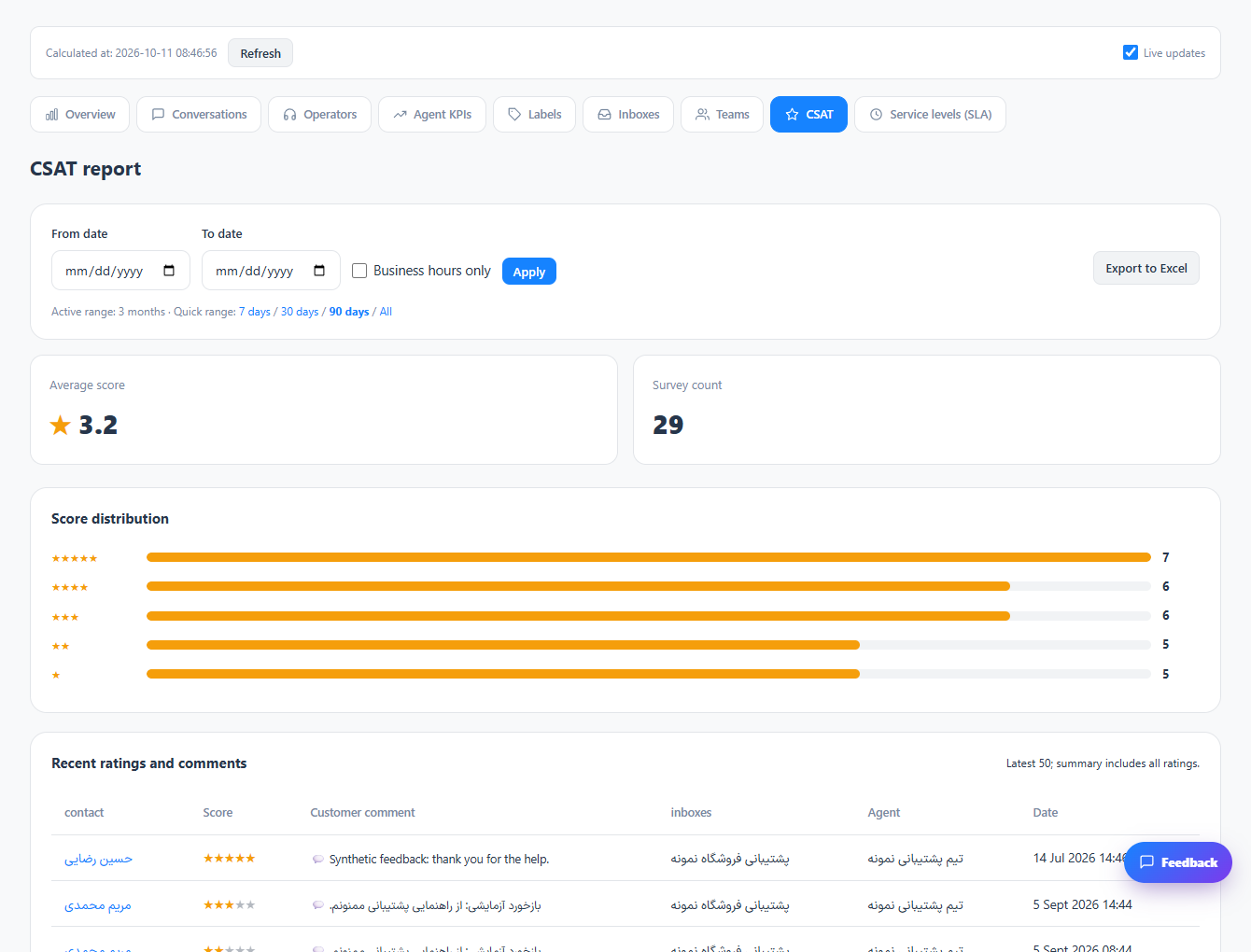This screenshot has width=1251, height=952.
Task: Toggle the Live updates checkbox
Action: tap(1131, 52)
